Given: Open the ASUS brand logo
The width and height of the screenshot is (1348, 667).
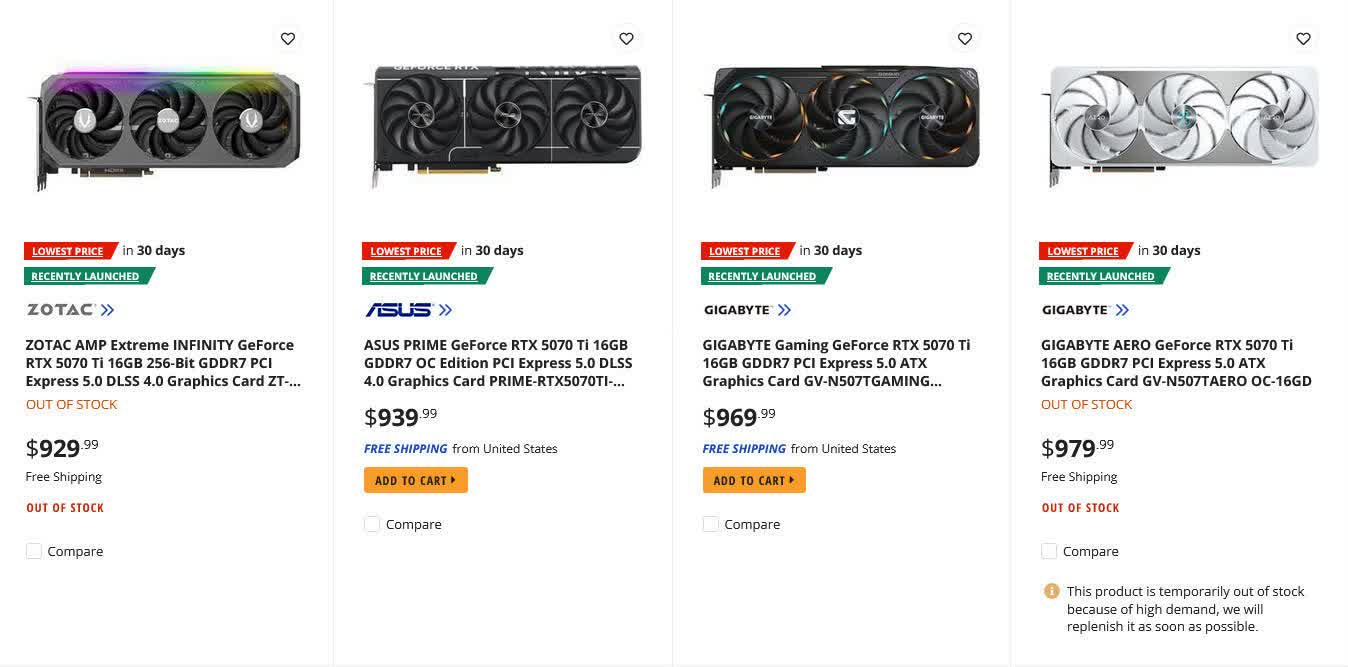Looking at the screenshot, I should click(x=400, y=310).
